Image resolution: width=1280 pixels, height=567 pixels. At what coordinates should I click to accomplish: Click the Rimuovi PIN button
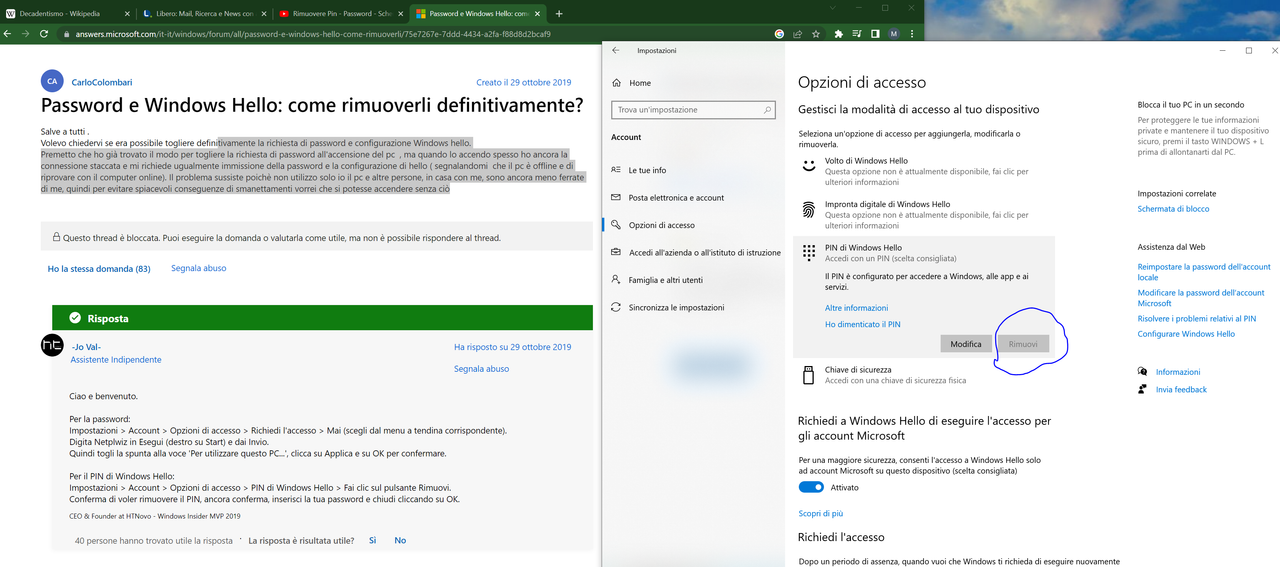tap(1023, 344)
